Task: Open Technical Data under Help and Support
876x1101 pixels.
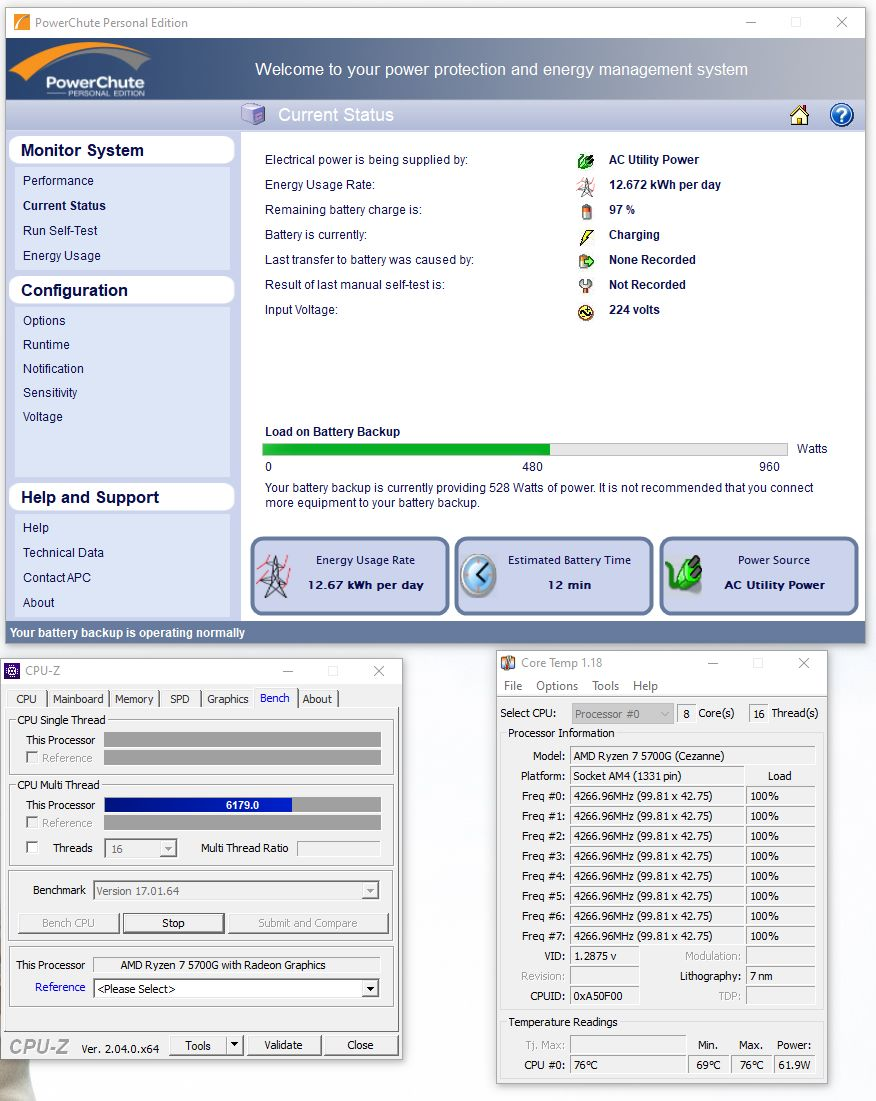Action: point(63,553)
